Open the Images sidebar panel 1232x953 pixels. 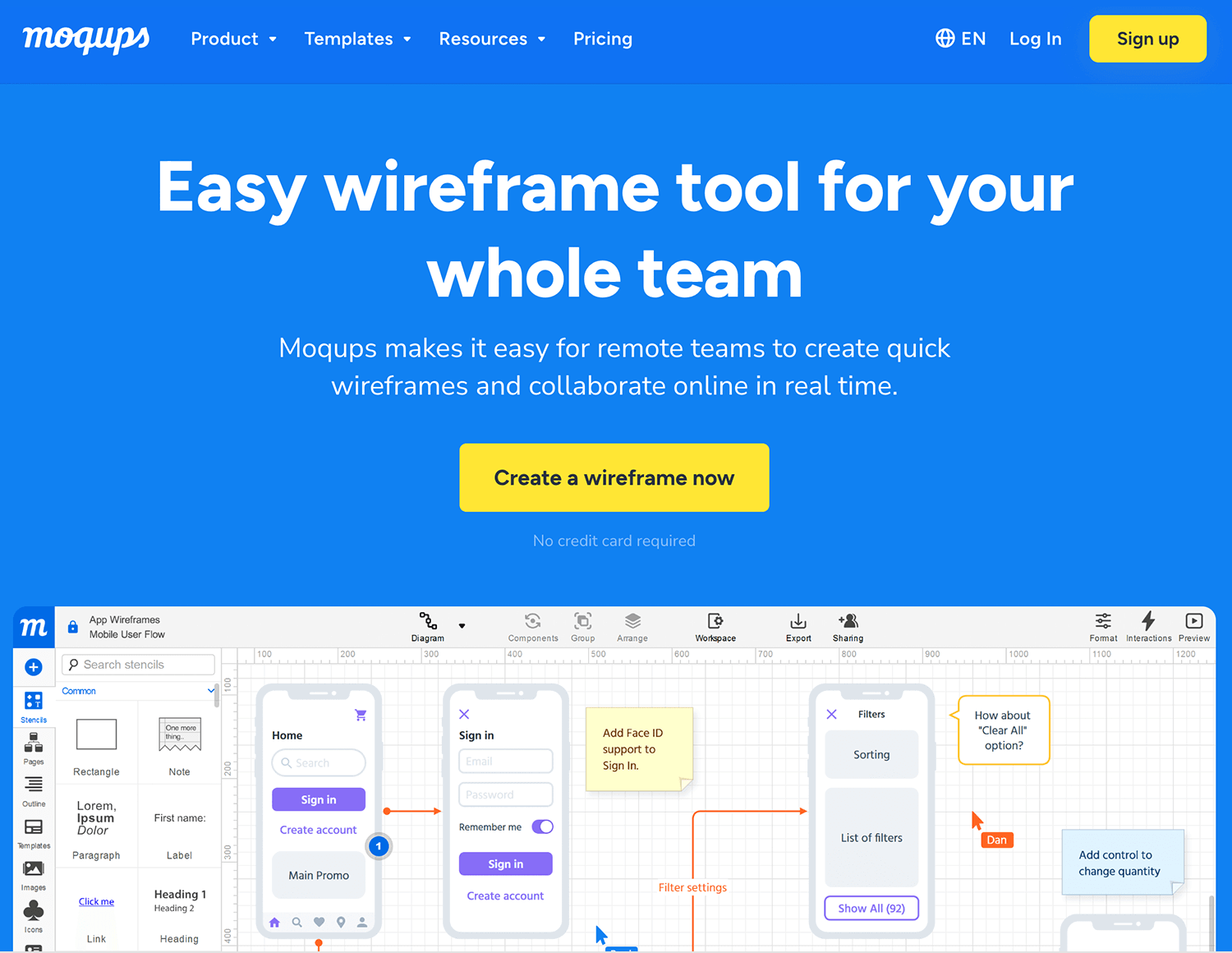pos(34,874)
